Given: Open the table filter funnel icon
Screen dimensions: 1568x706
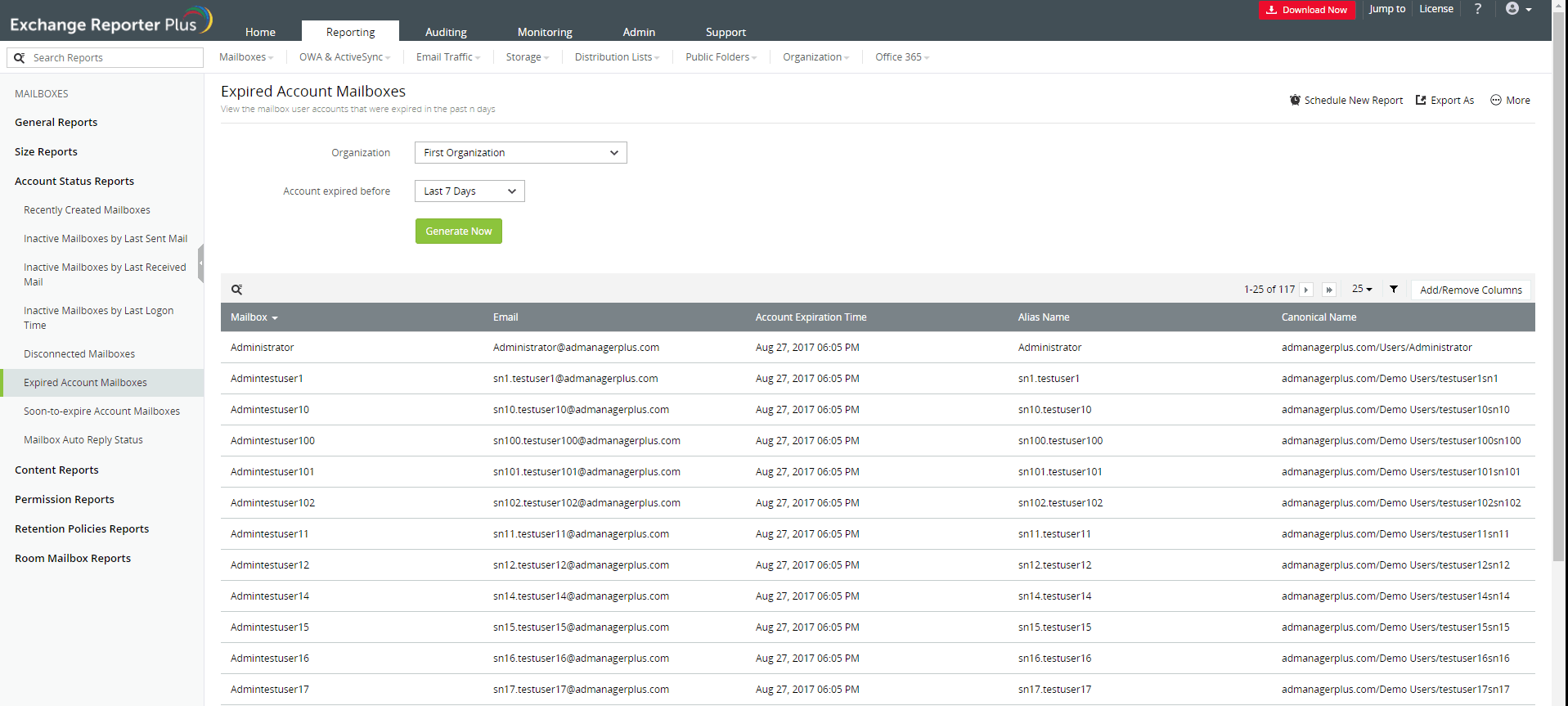Looking at the screenshot, I should coord(1394,289).
